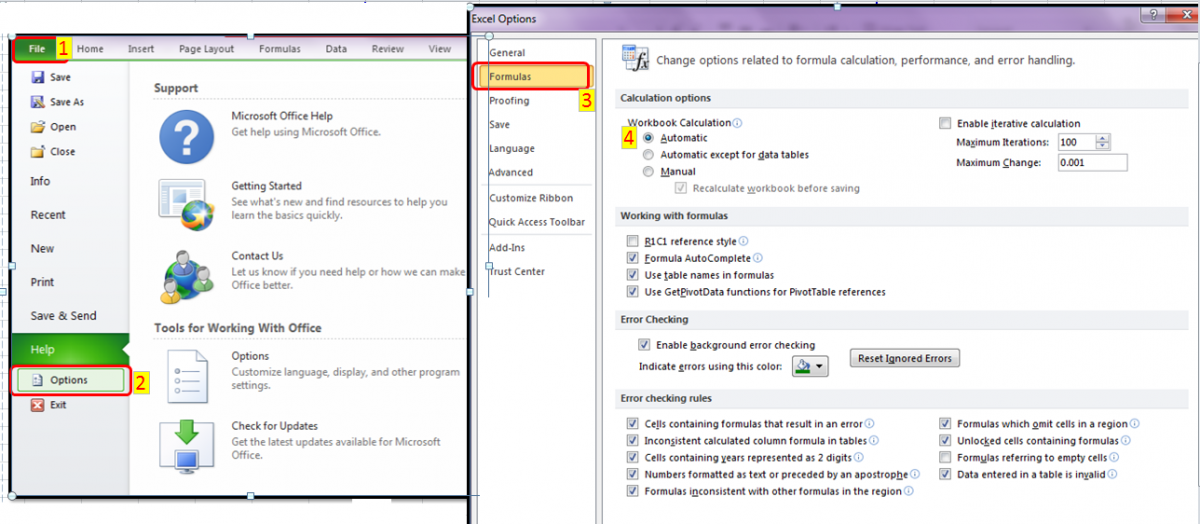Click the Options page icon in Help menu

(x=38, y=380)
